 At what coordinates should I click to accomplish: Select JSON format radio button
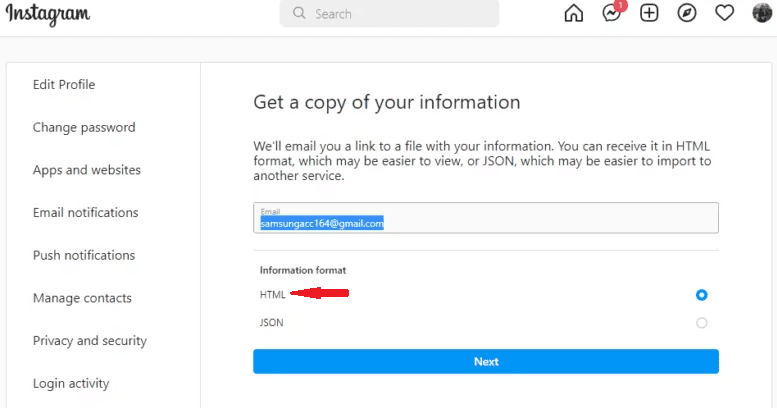click(x=701, y=323)
